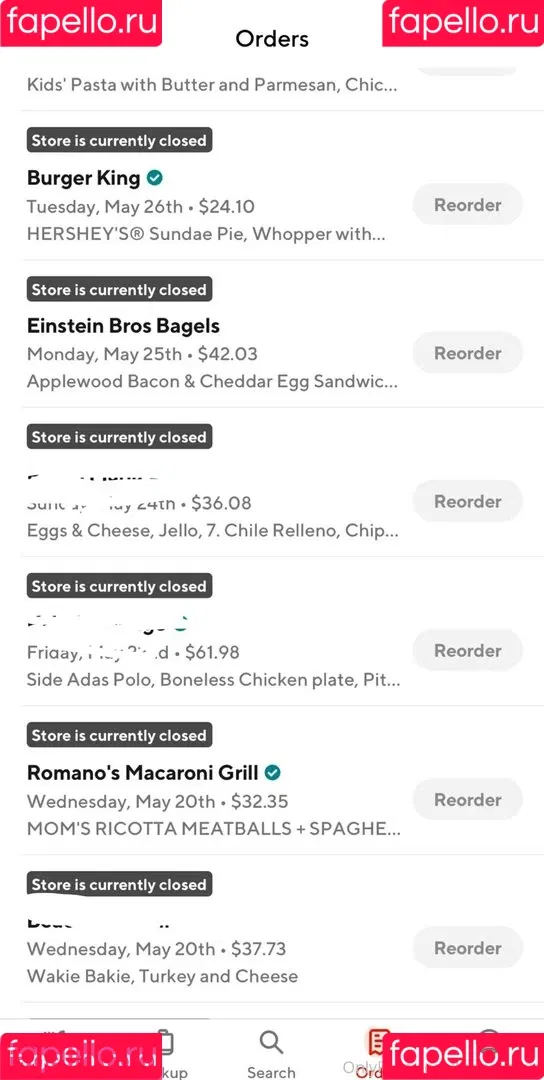Tap the Orders page title

coord(272,39)
